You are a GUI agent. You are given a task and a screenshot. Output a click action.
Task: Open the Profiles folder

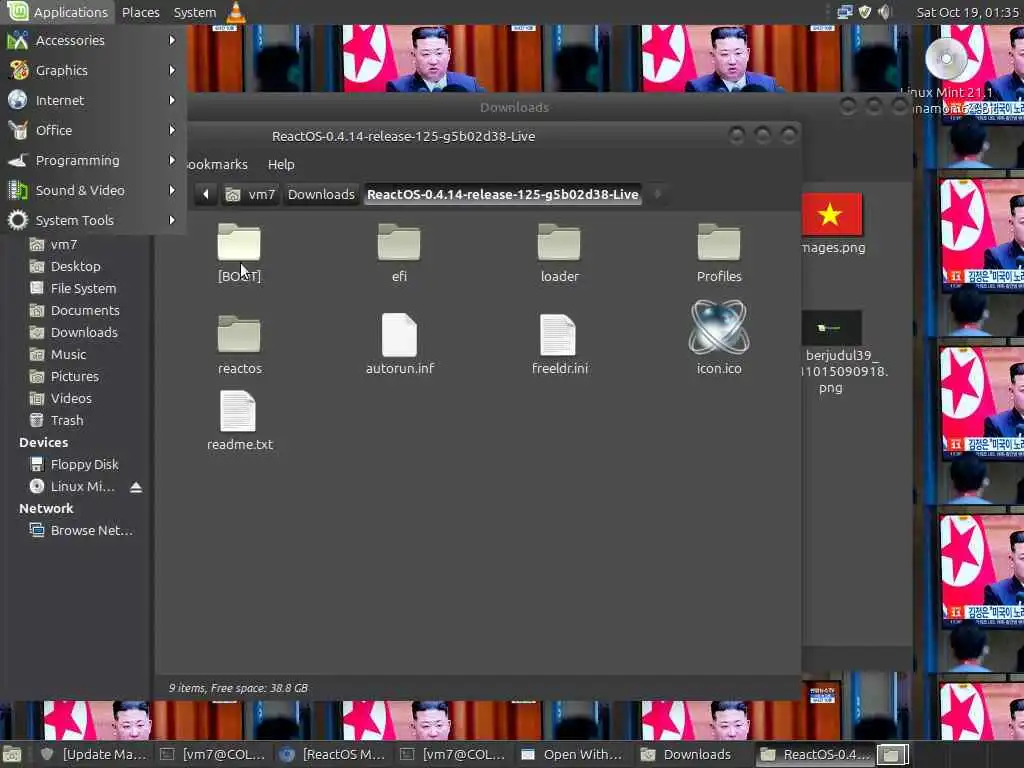[719, 252]
